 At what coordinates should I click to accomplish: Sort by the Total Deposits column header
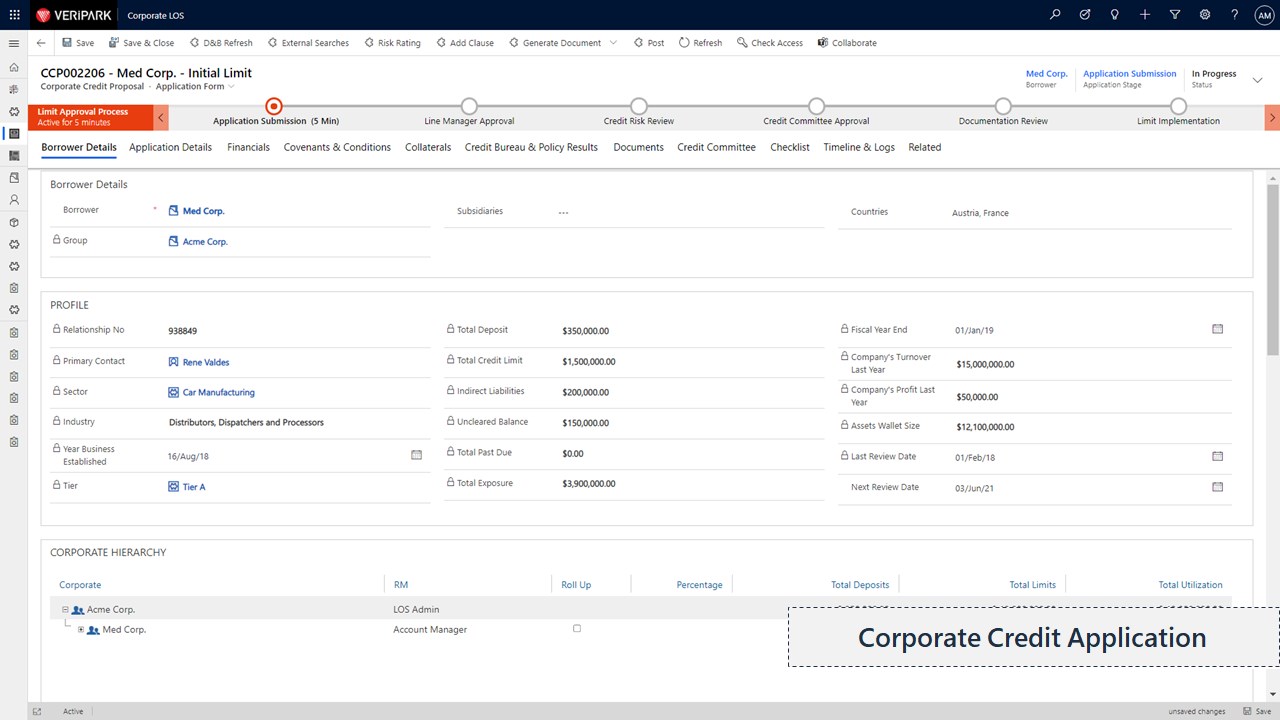(x=860, y=584)
